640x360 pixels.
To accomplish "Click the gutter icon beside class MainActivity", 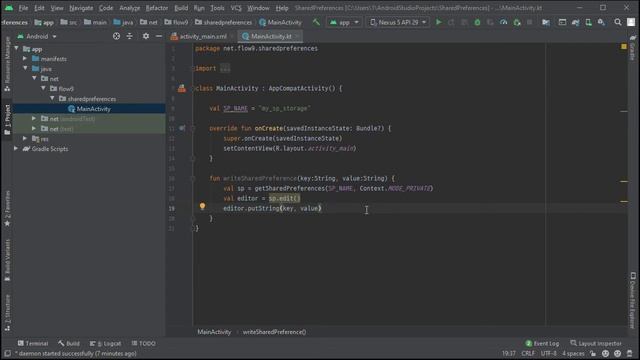I will point(182,89).
